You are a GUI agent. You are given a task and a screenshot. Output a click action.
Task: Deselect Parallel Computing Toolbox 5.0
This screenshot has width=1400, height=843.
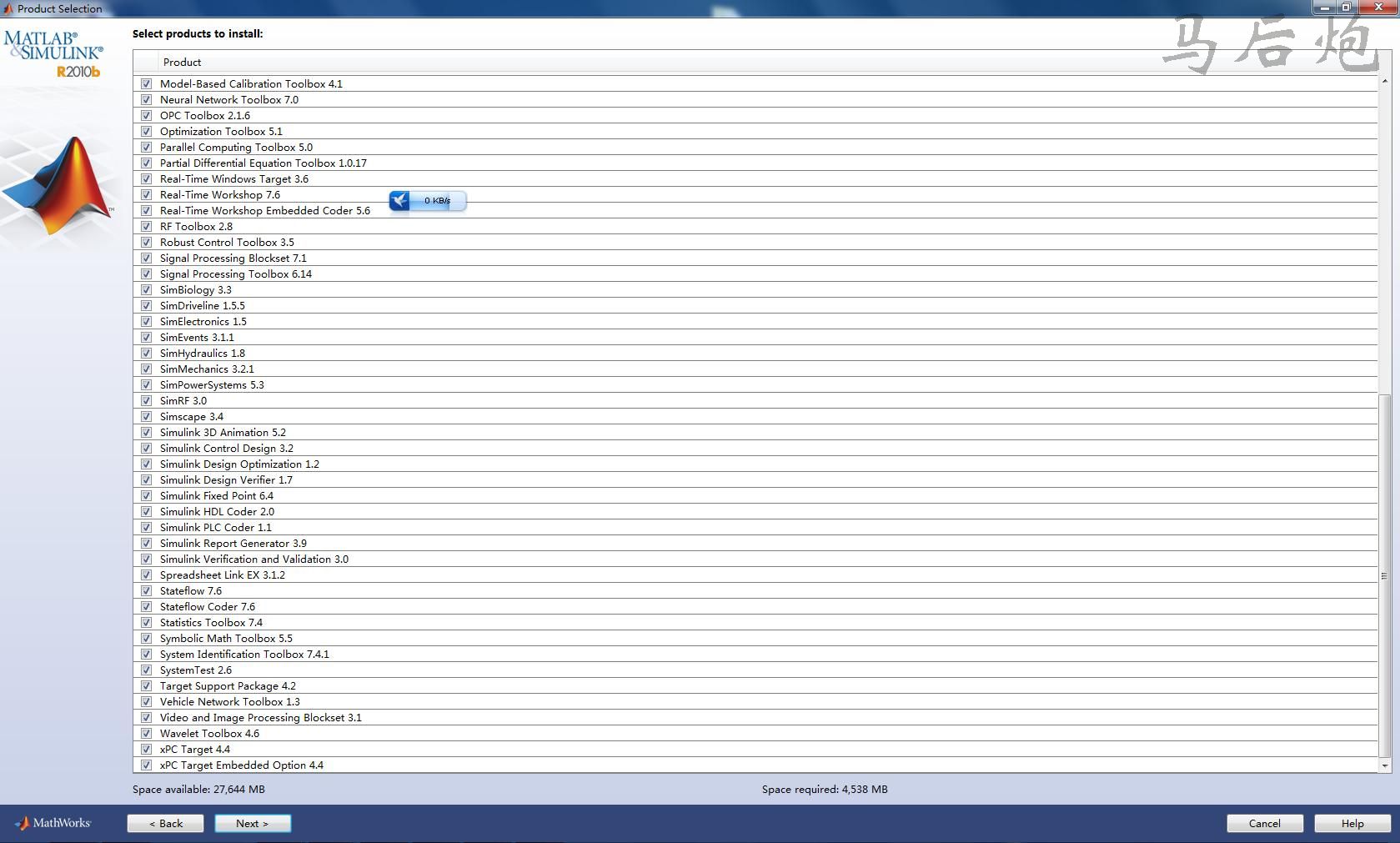coord(146,147)
